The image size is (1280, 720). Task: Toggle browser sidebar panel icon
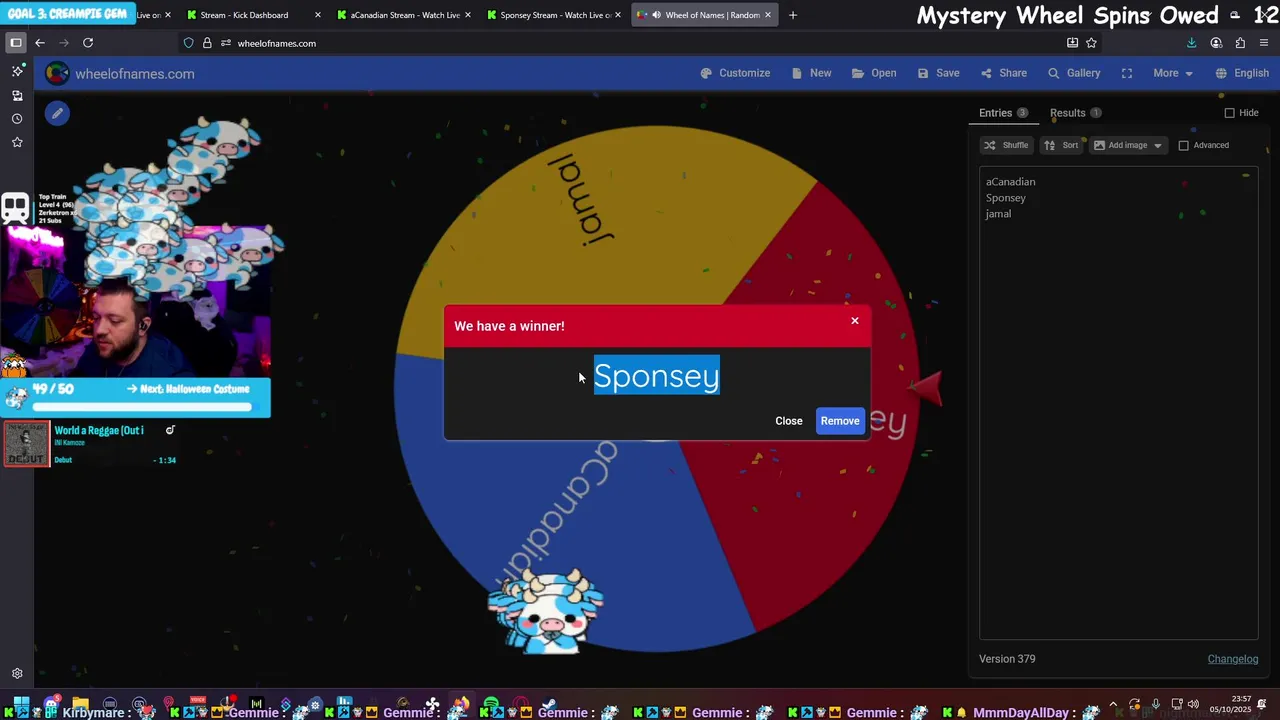[15, 43]
